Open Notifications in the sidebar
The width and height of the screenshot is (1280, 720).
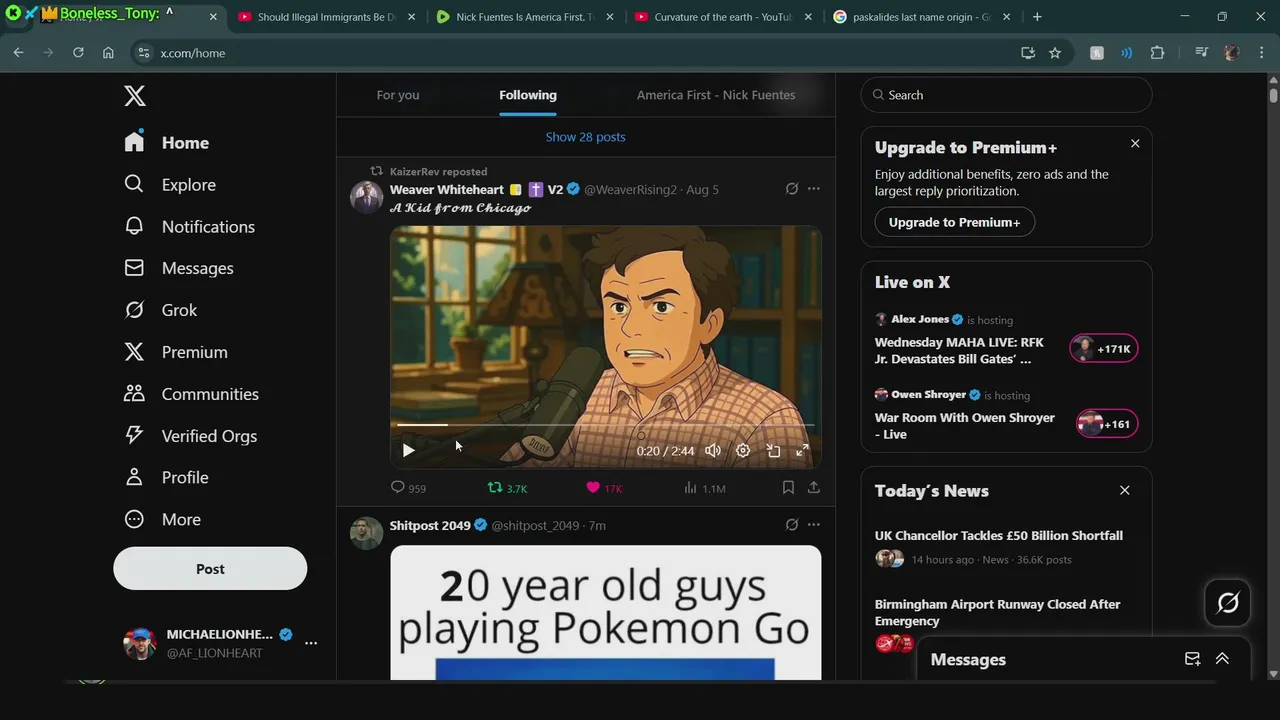point(189,227)
